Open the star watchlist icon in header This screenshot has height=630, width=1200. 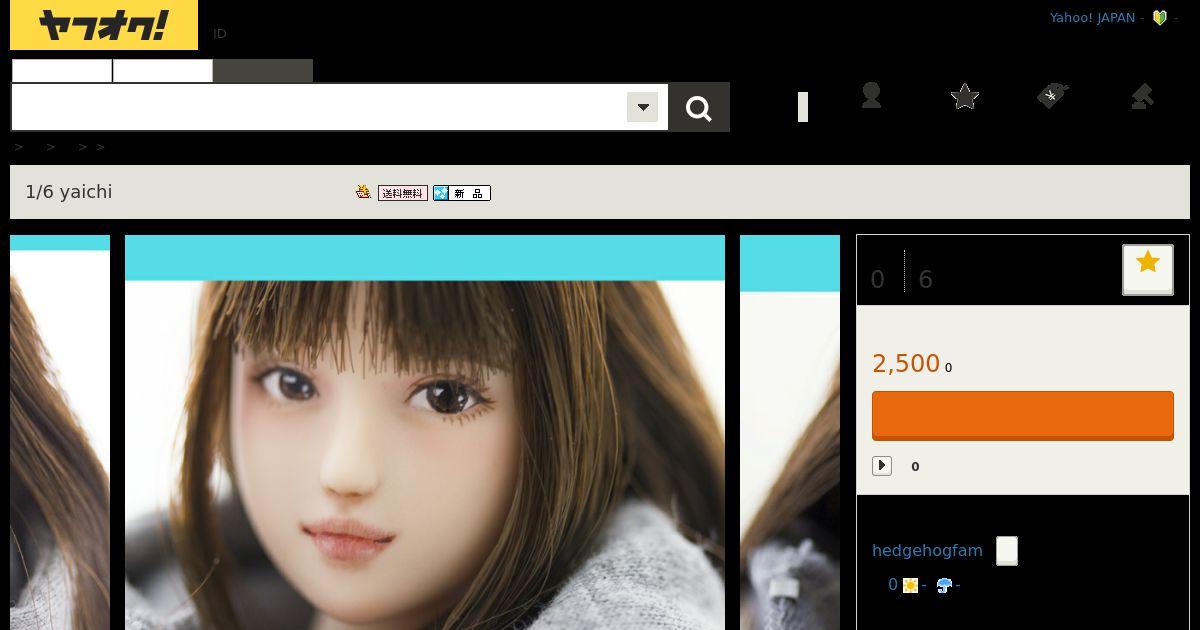click(965, 96)
